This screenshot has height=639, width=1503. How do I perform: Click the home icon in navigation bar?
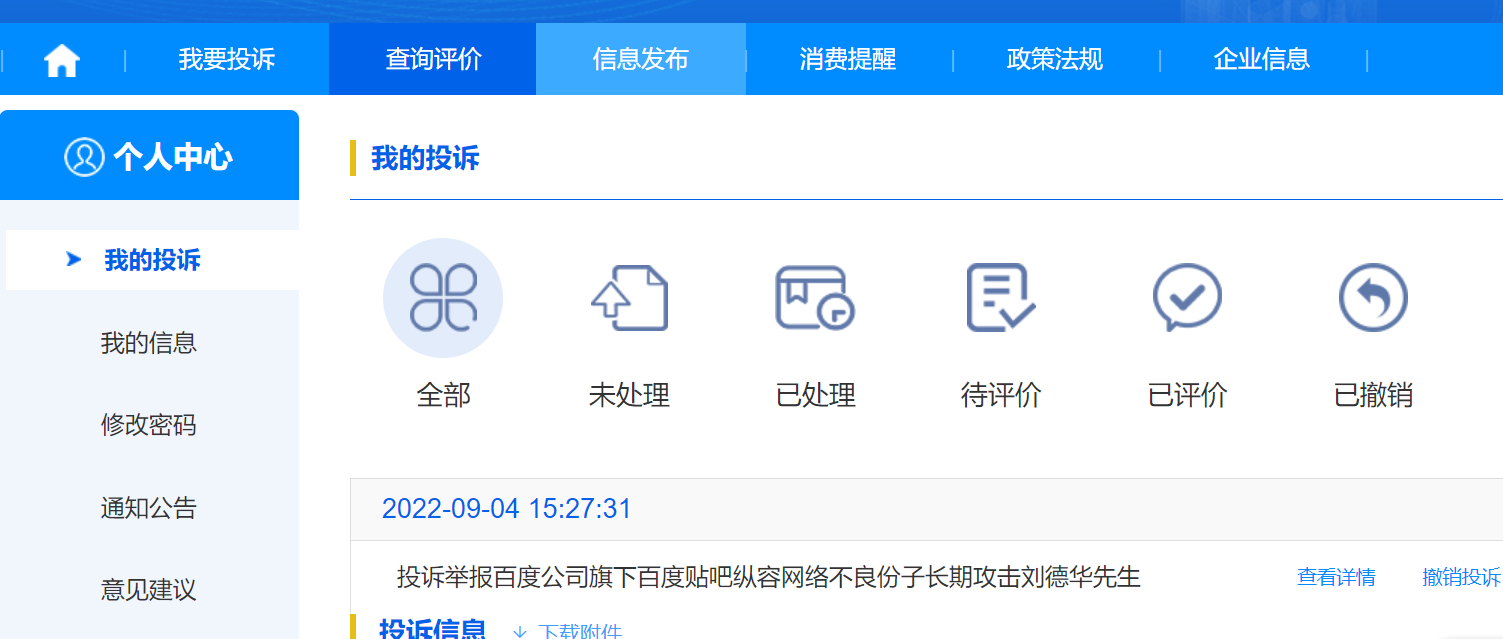coord(62,60)
